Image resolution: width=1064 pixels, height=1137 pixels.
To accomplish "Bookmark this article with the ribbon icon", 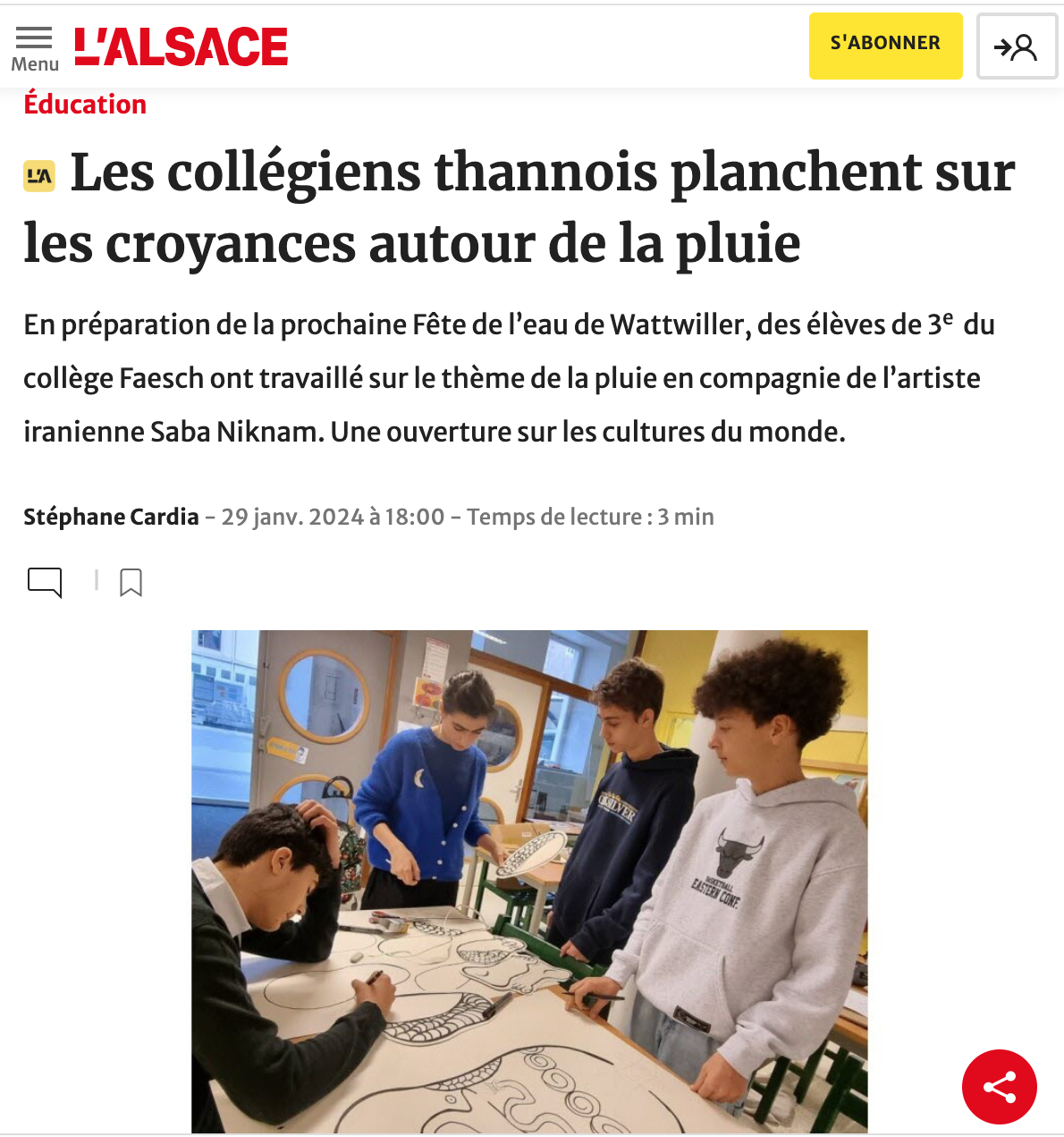I will [131, 582].
